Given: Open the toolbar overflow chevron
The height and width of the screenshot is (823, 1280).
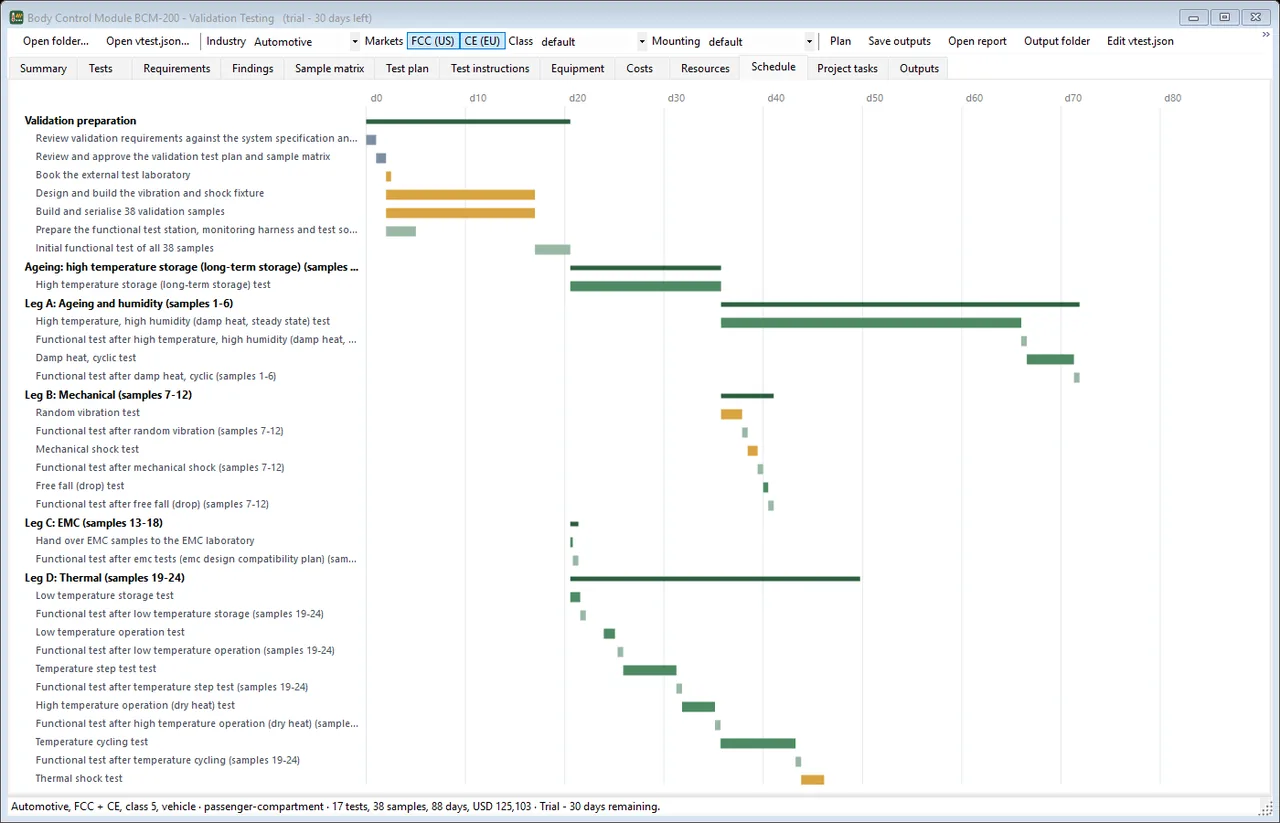Looking at the screenshot, I should (1266, 35).
